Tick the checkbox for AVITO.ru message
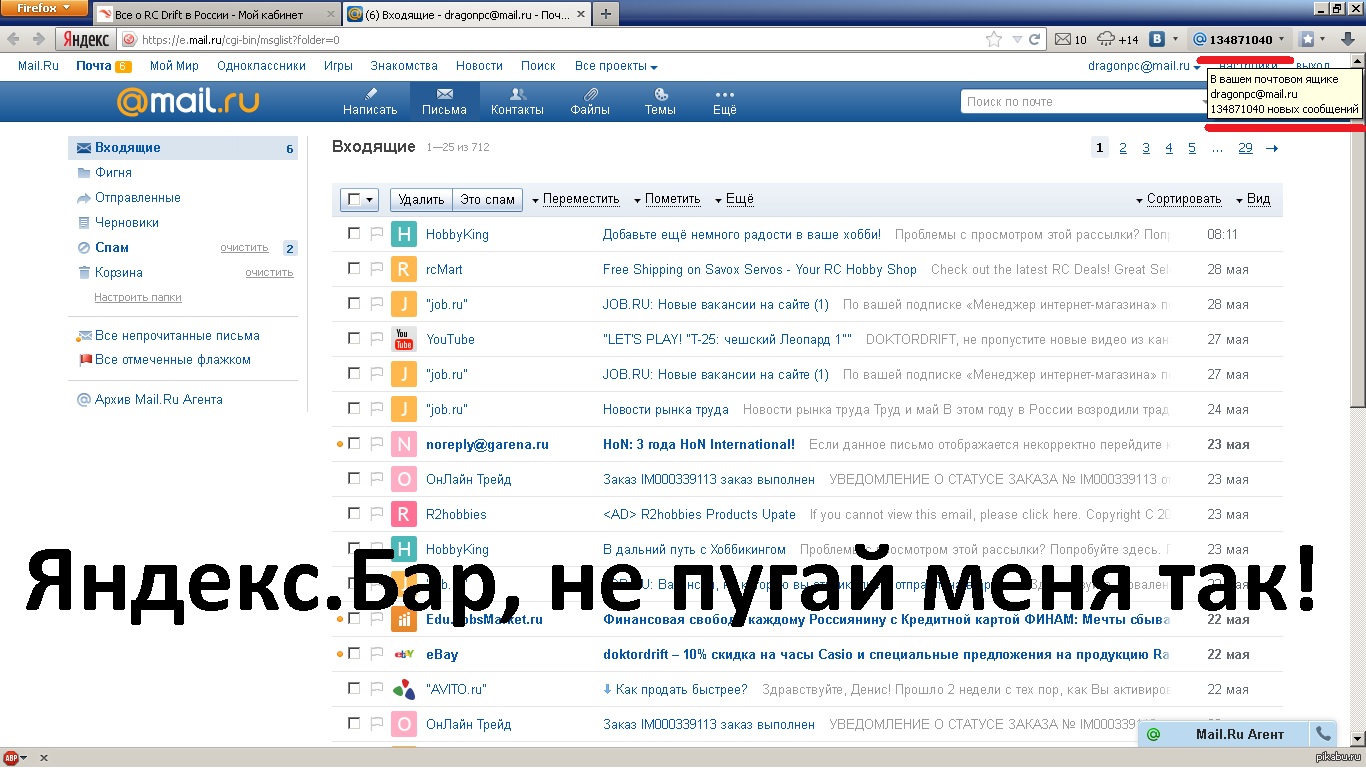The height and width of the screenshot is (768, 1366). (354, 688)
